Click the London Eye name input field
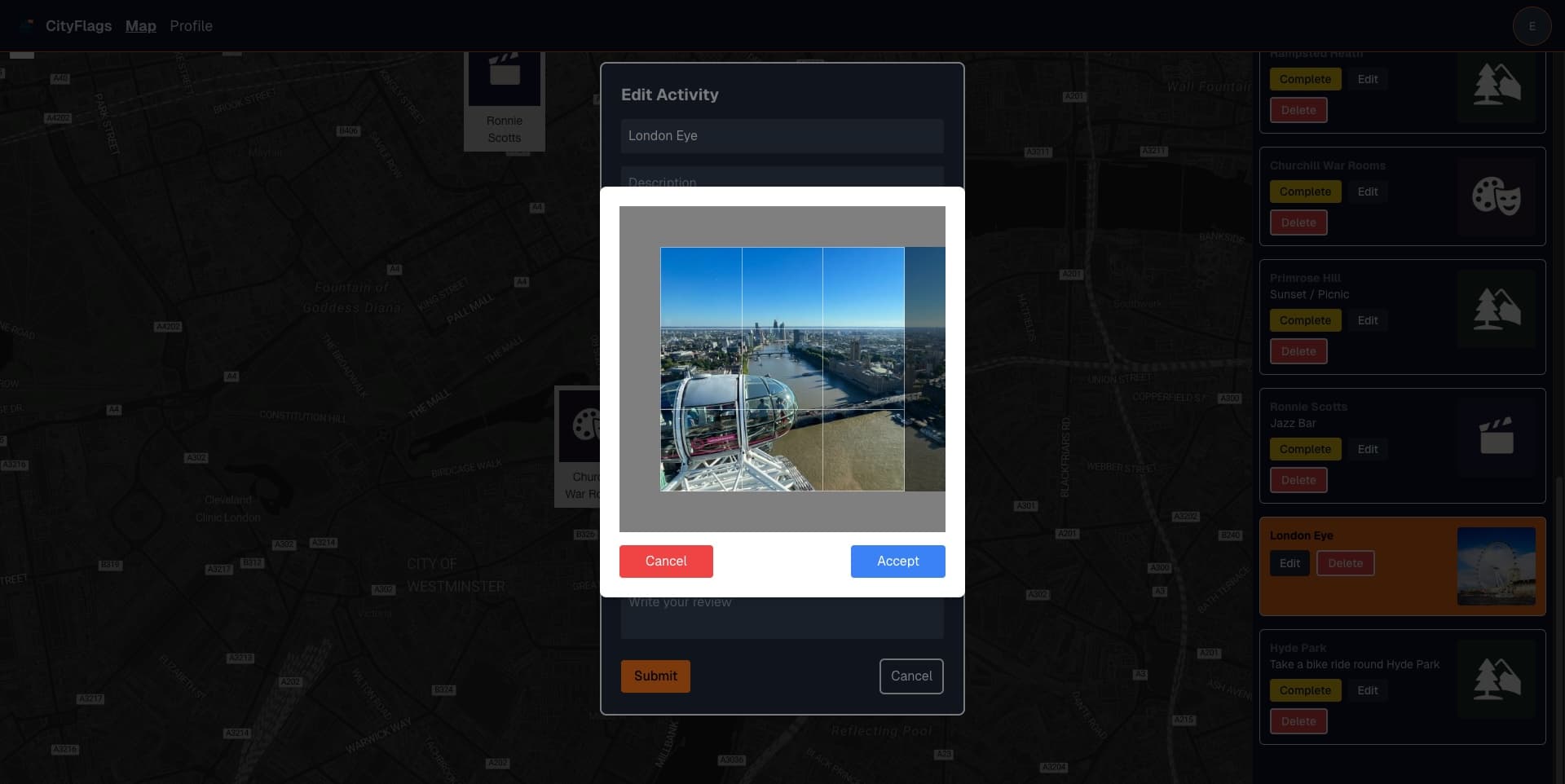 coord(782,136)
